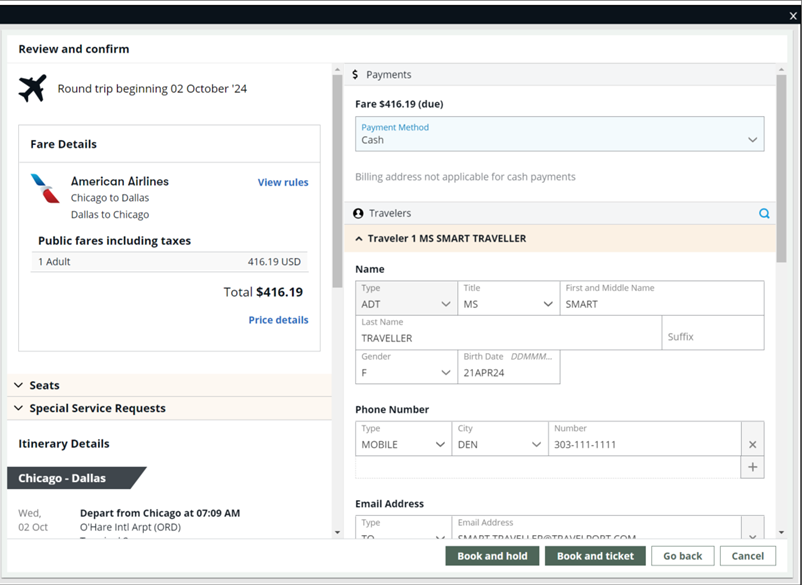Click the Go back button

(682, 556)
